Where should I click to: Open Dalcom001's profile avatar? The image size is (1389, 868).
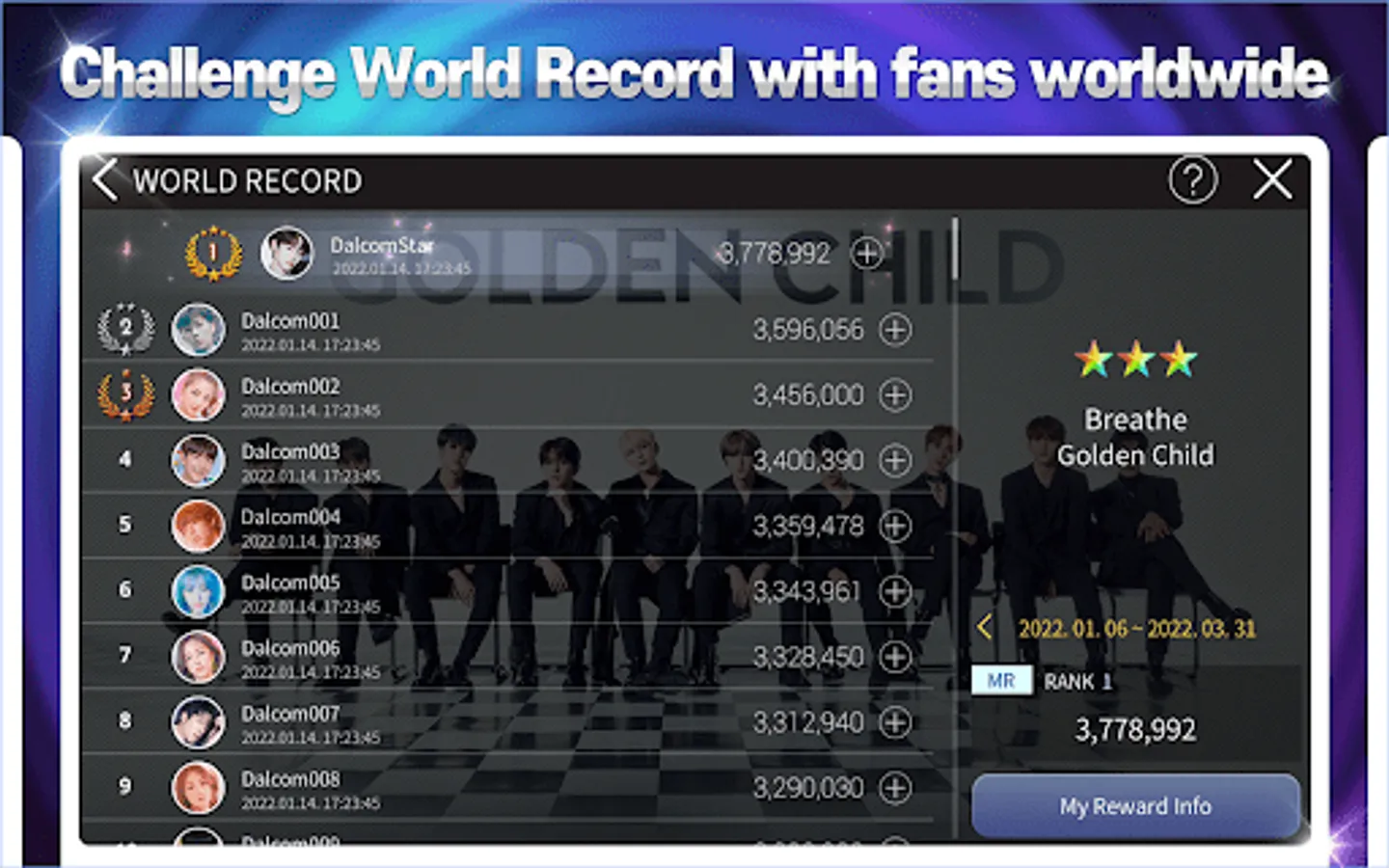tap(198, 330)
